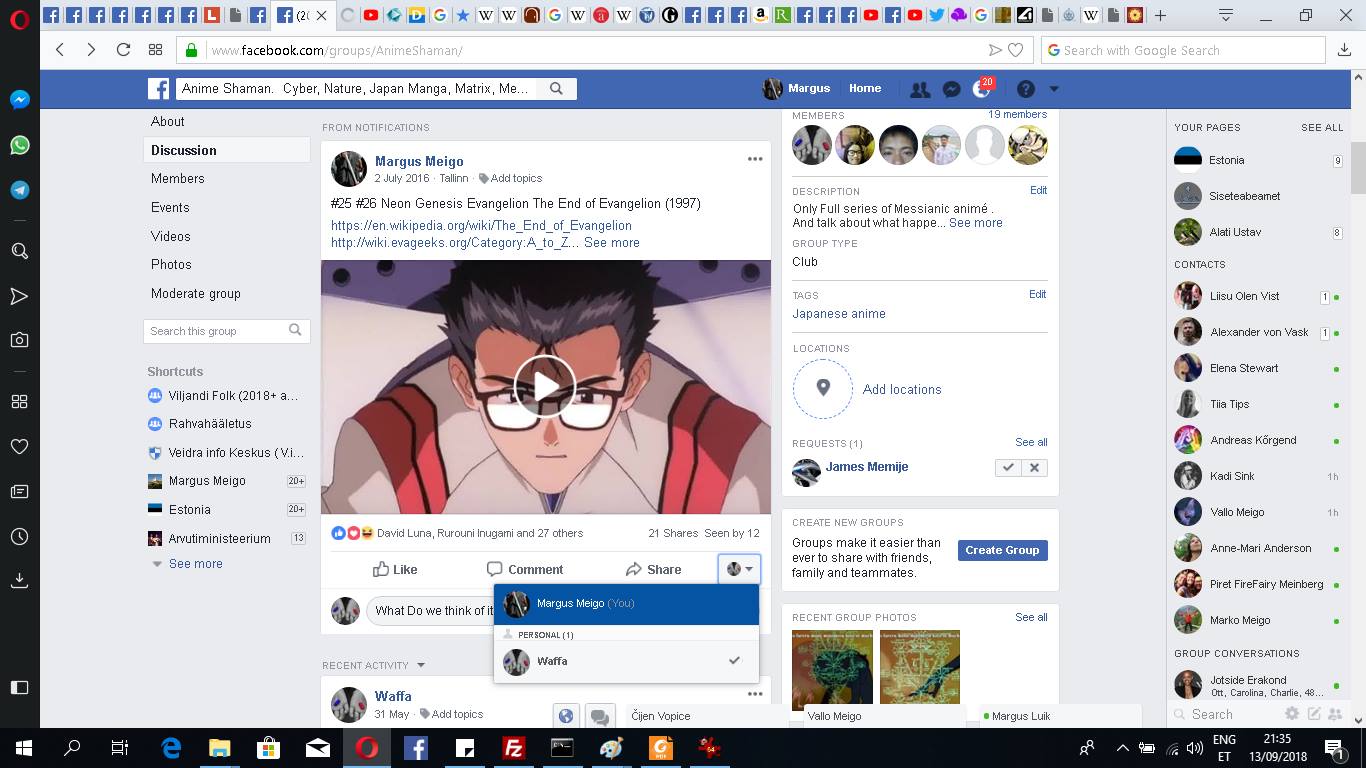Open chat settings gear in the contacts sidebar
Image resolution: width=1366 pixels, height=768 pixels.
[x=1292, y=714]
